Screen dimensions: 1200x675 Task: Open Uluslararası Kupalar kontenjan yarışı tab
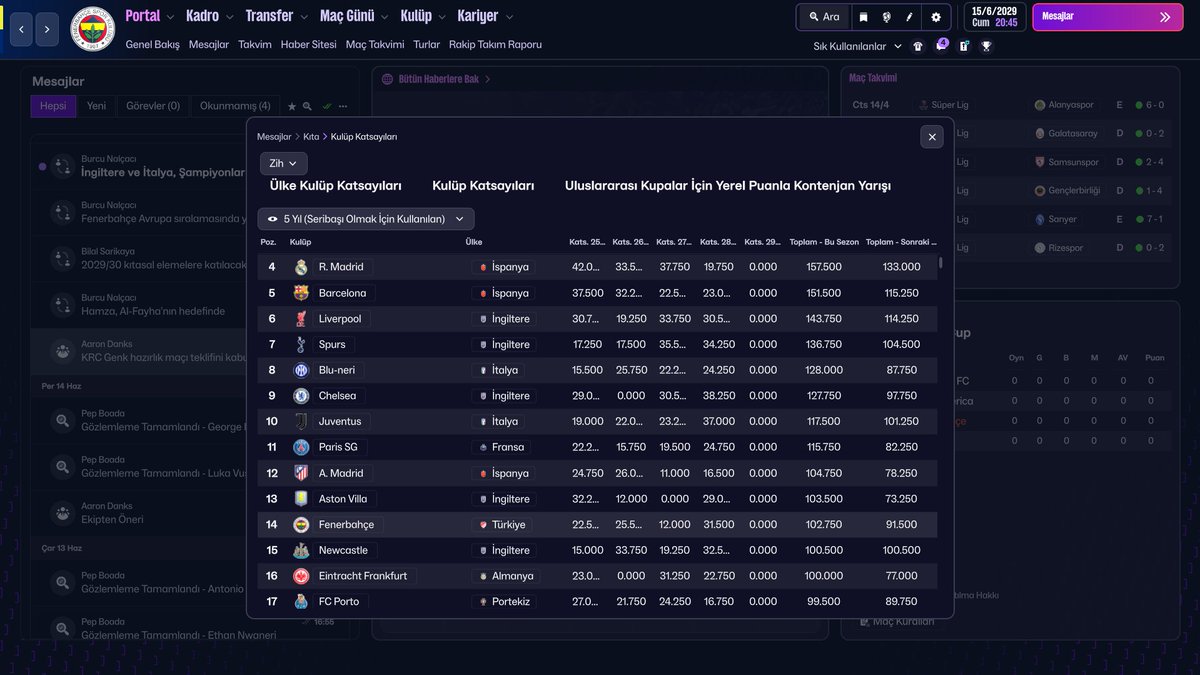[728, 186]
